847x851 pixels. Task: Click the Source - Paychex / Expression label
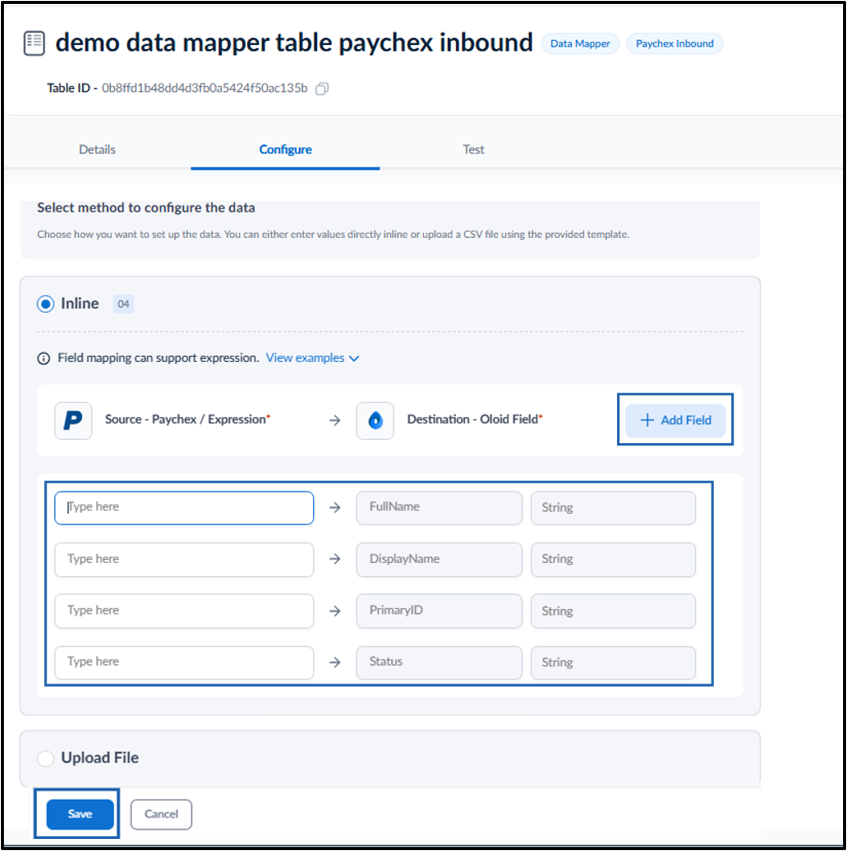click(187, 420)
